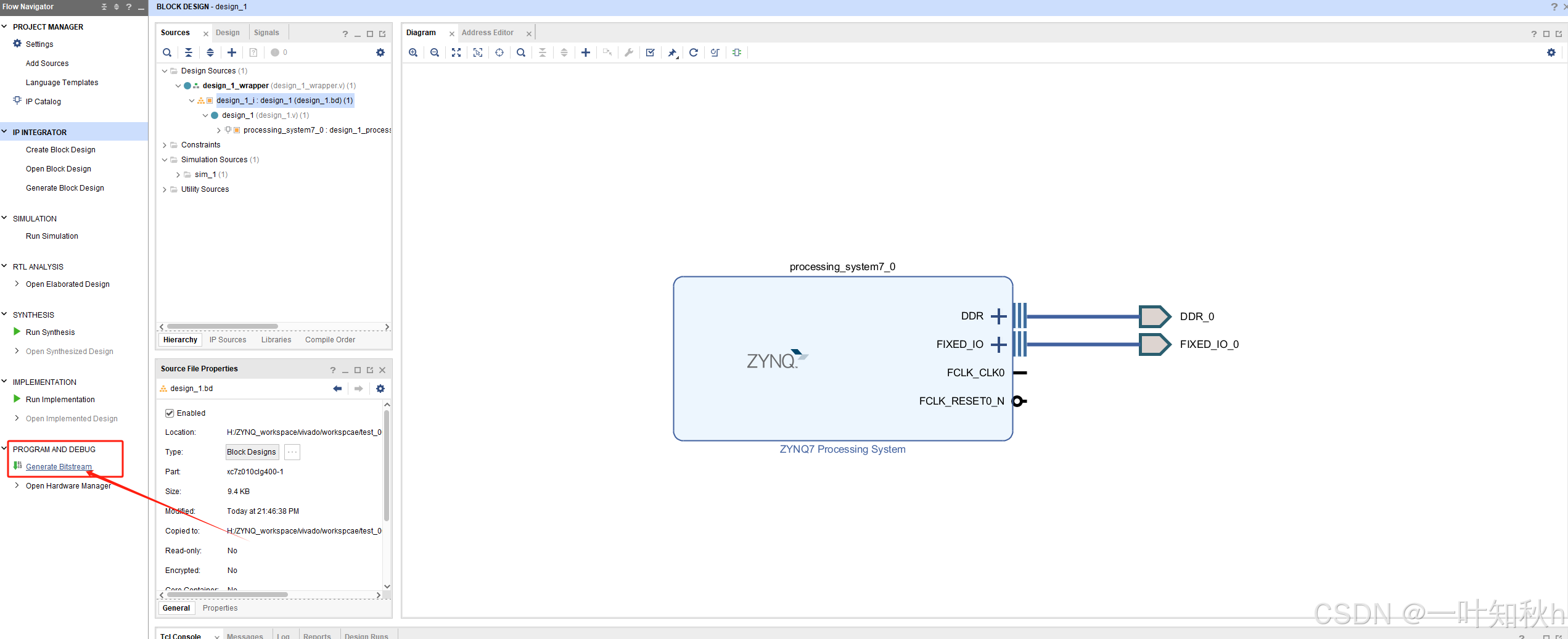Expand the sim_1 folder

[x=178, y=175]
